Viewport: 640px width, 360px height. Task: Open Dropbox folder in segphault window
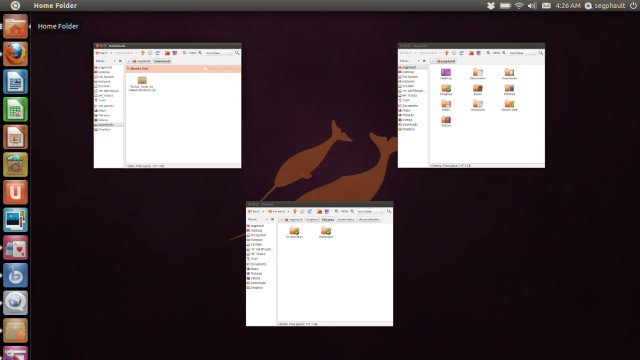tap(446, 90)
